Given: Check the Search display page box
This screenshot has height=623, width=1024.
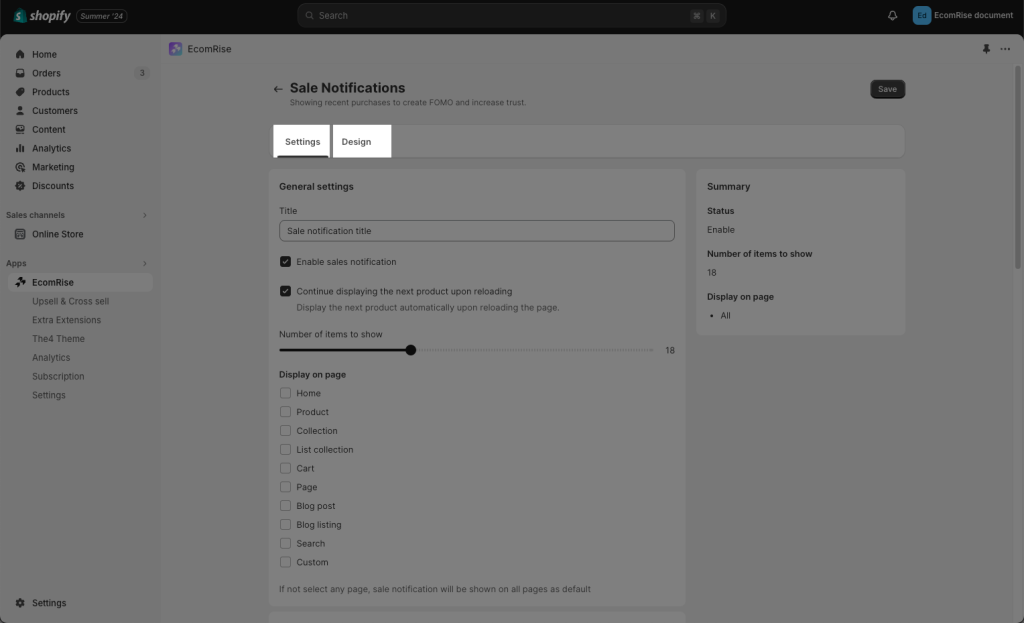Looking at the screenshot, I should (285, 543).
